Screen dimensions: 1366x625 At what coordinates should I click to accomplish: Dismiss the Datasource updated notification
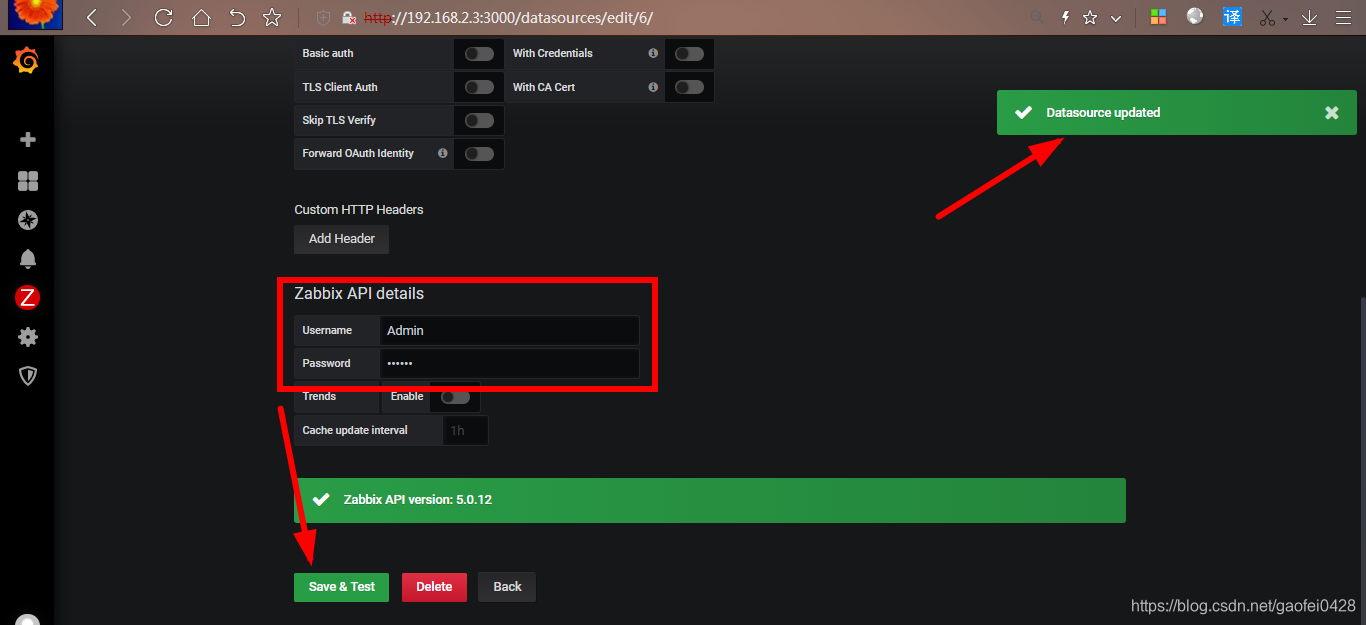pyautogui.click(x=1331, y=113)
